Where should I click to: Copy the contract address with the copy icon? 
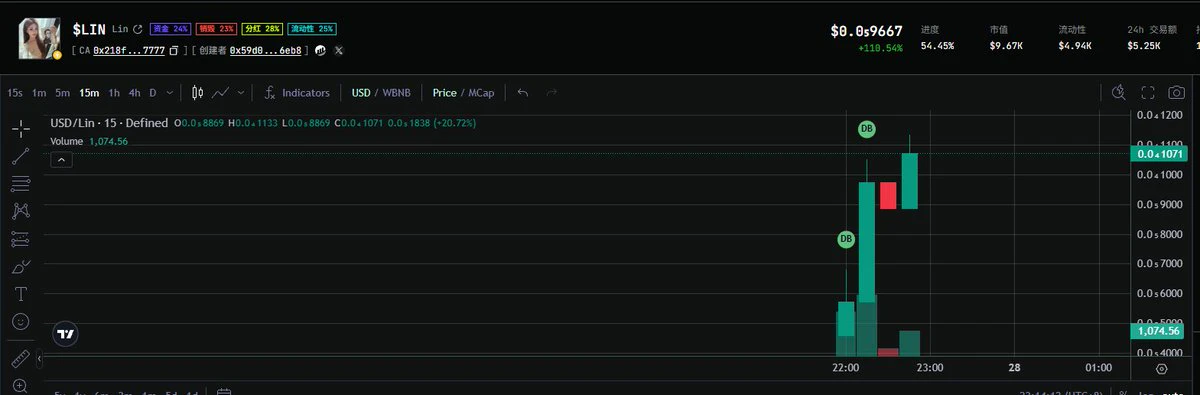coord(174,50)
